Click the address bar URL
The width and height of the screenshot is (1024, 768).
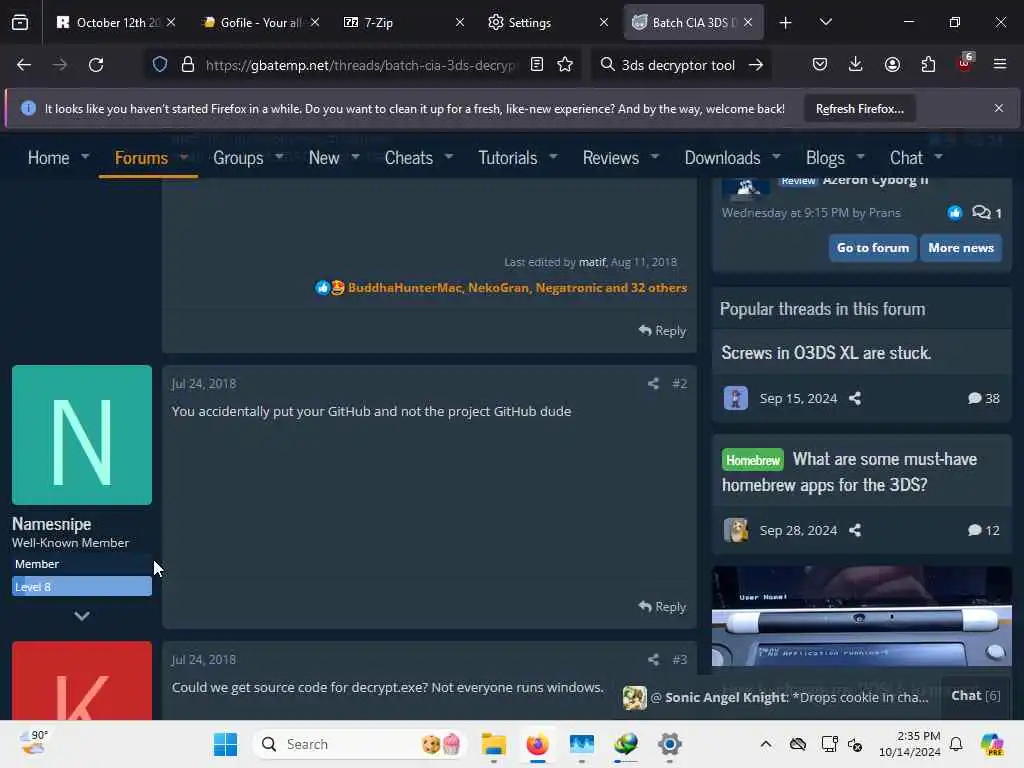pos(360,65)
